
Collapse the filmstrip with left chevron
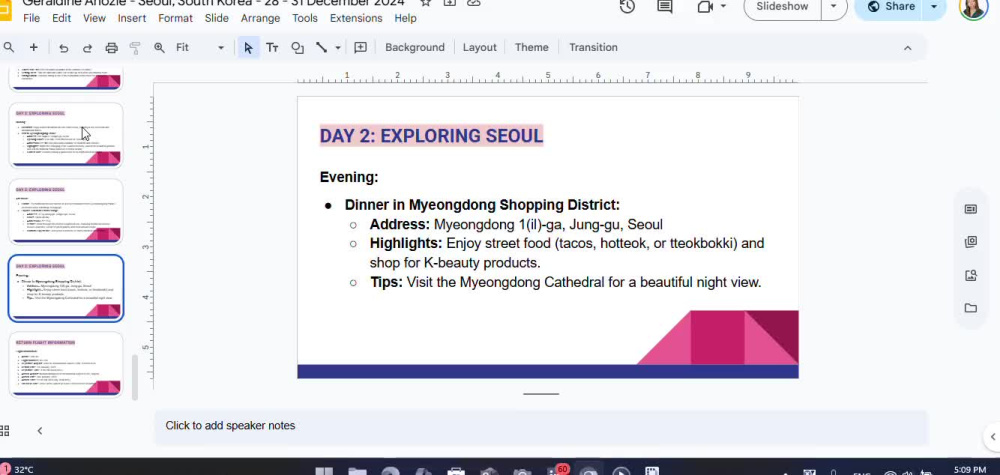click(40, 431)
